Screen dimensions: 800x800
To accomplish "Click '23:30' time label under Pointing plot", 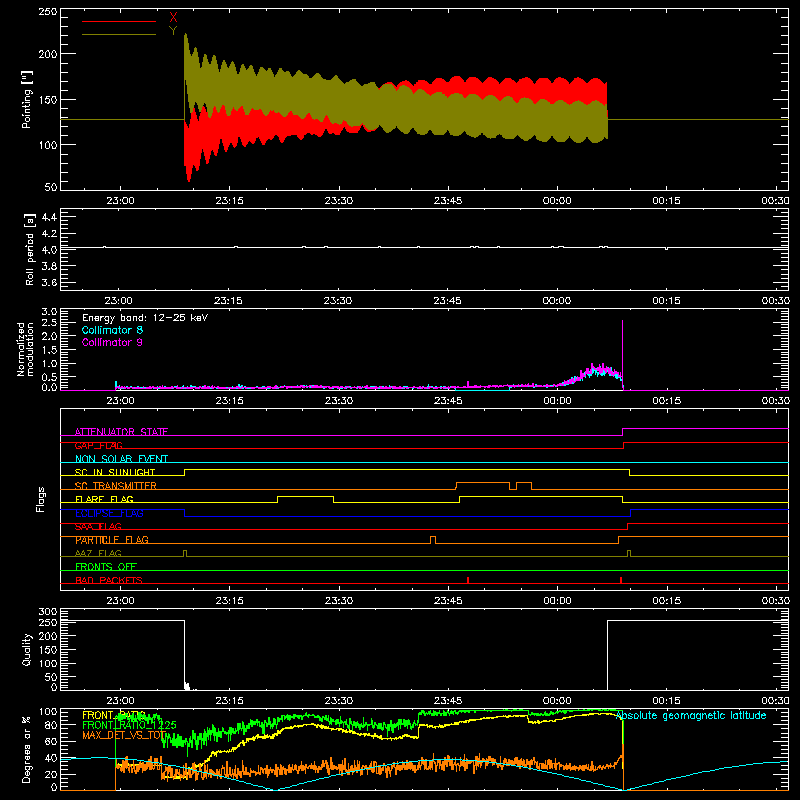I will tap(339, 201).
